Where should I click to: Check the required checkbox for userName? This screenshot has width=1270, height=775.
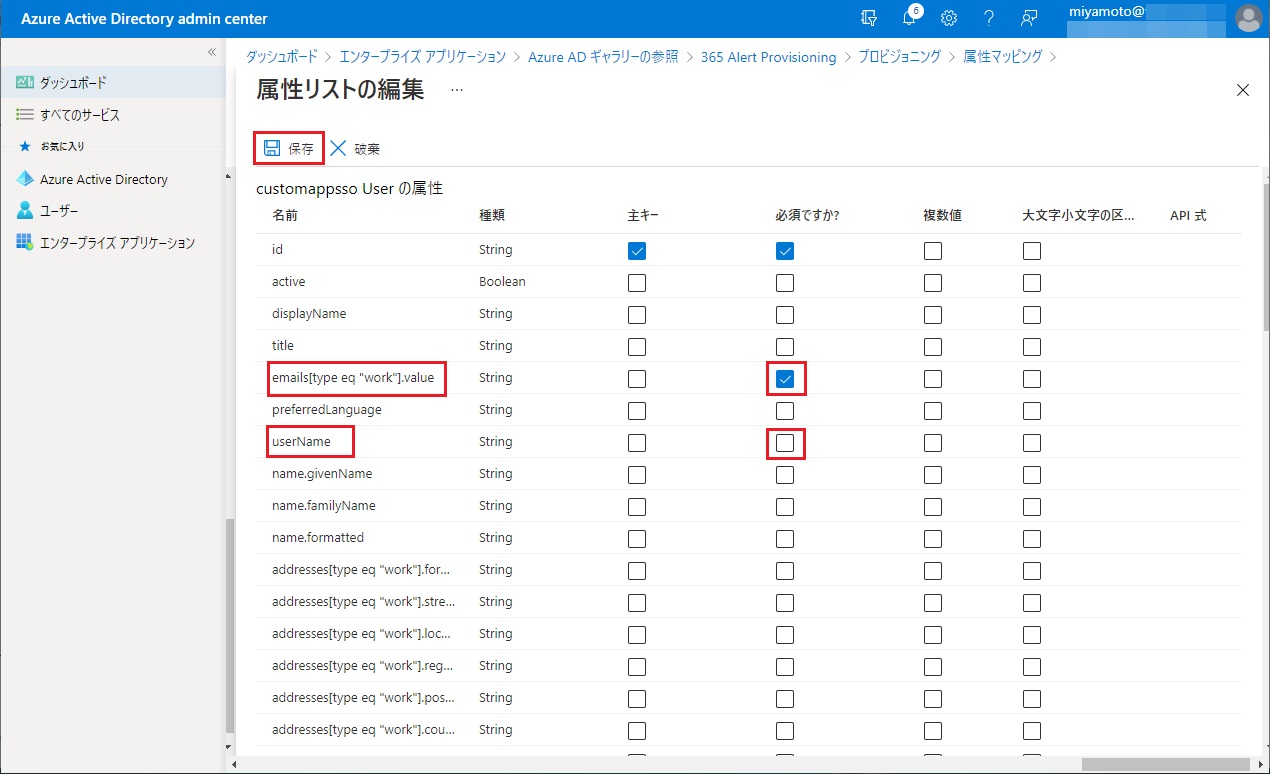(785, 442)
